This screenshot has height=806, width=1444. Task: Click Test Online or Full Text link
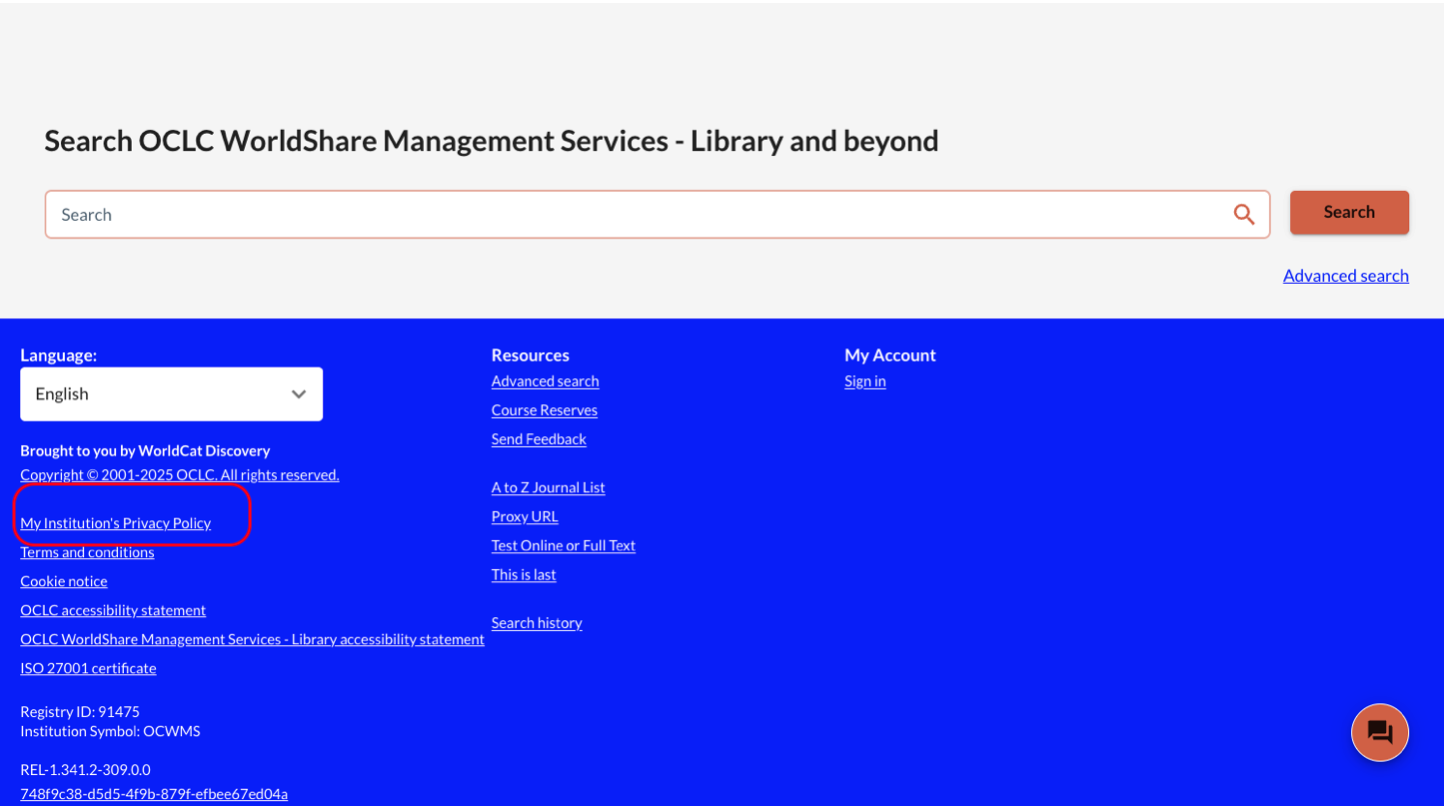(x=563, y=545)
